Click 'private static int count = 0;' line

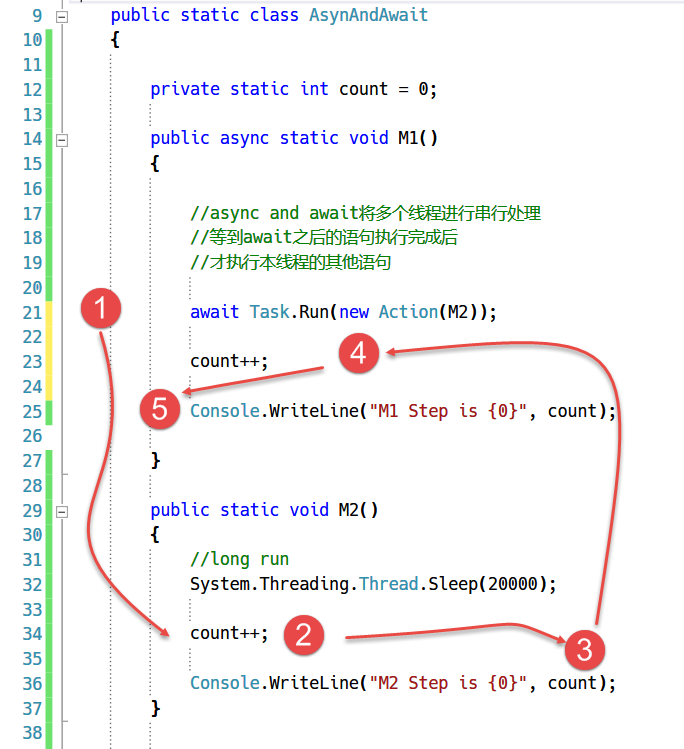click(x=293, y=89)
